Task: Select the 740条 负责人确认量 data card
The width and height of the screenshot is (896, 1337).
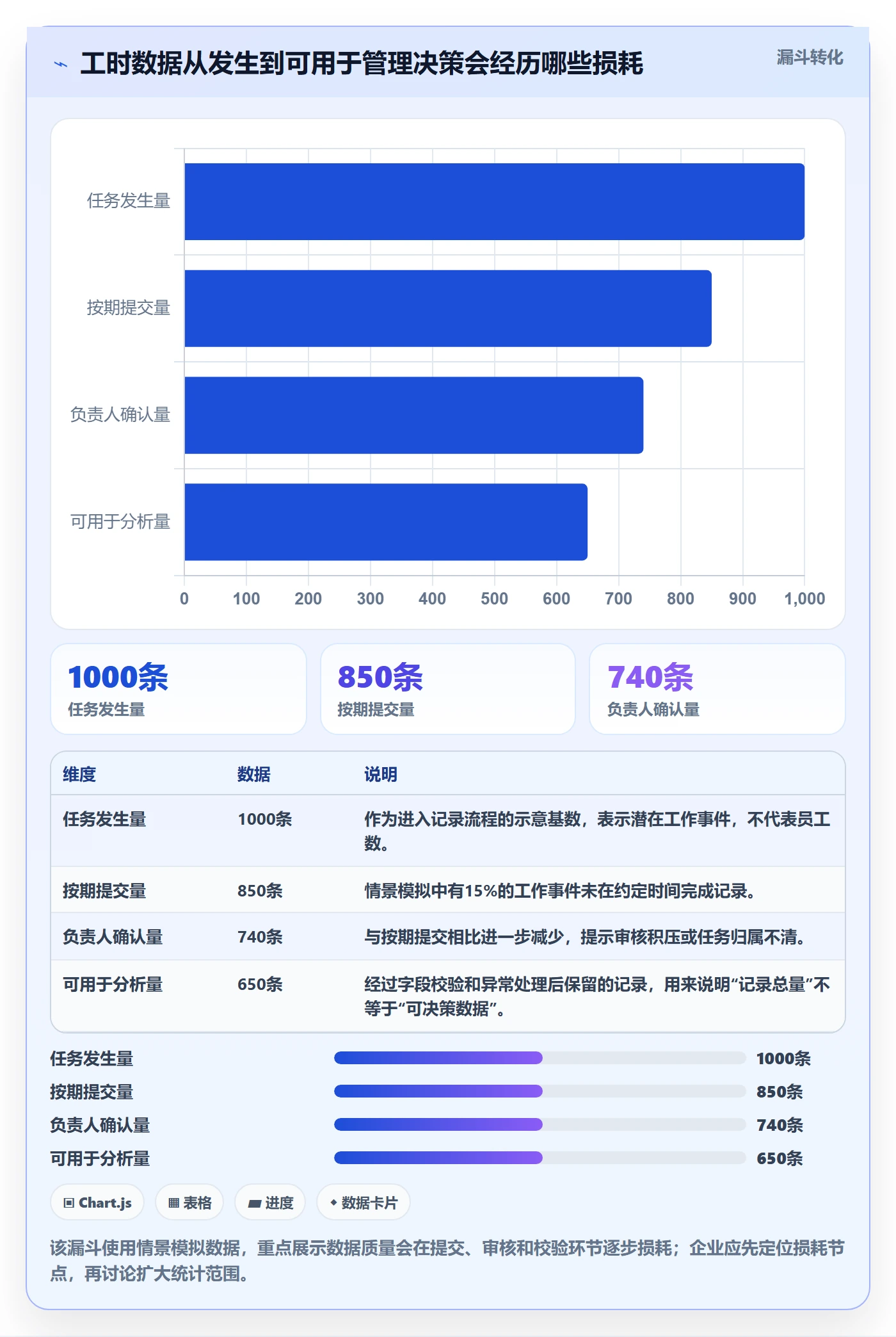Action: click(717, 689)
